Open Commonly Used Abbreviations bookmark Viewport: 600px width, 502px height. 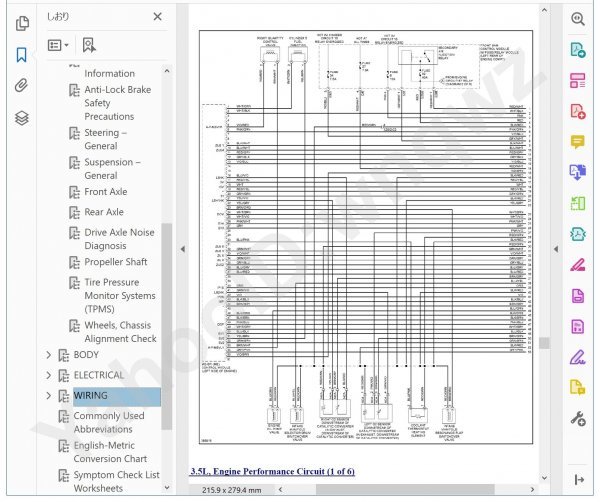(x=109, y=422)
